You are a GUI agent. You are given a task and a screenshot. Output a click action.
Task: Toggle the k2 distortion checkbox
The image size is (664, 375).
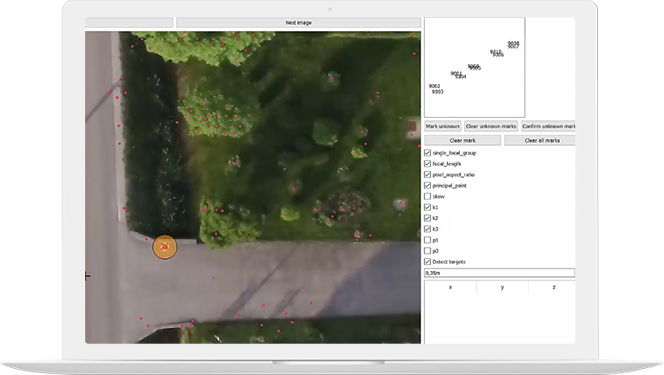(x=427, y=218)
